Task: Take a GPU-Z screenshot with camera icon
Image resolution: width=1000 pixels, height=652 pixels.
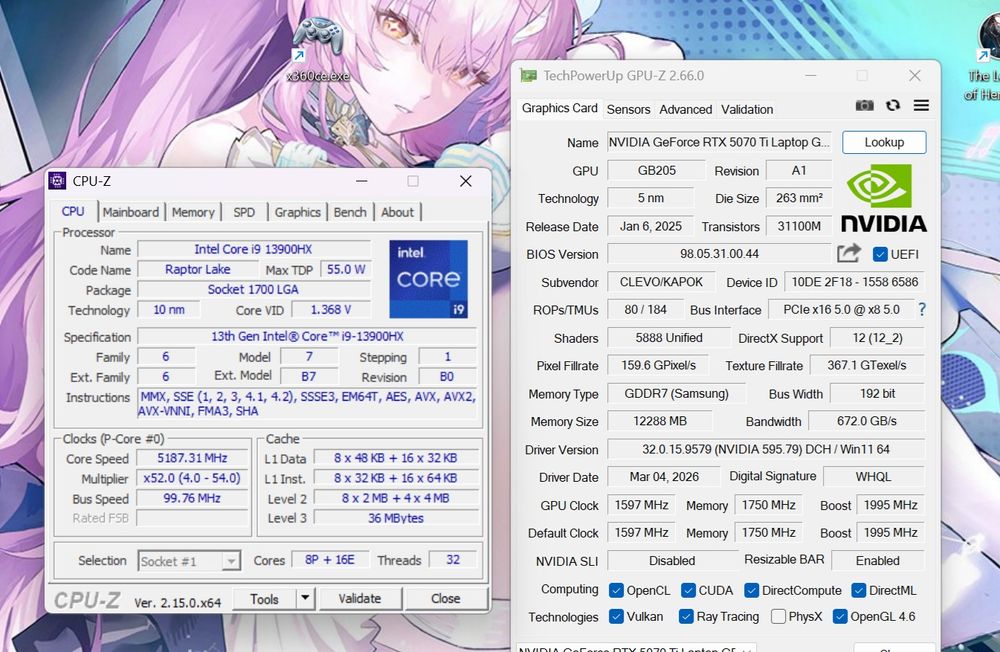Action: [x=864, y=105]
